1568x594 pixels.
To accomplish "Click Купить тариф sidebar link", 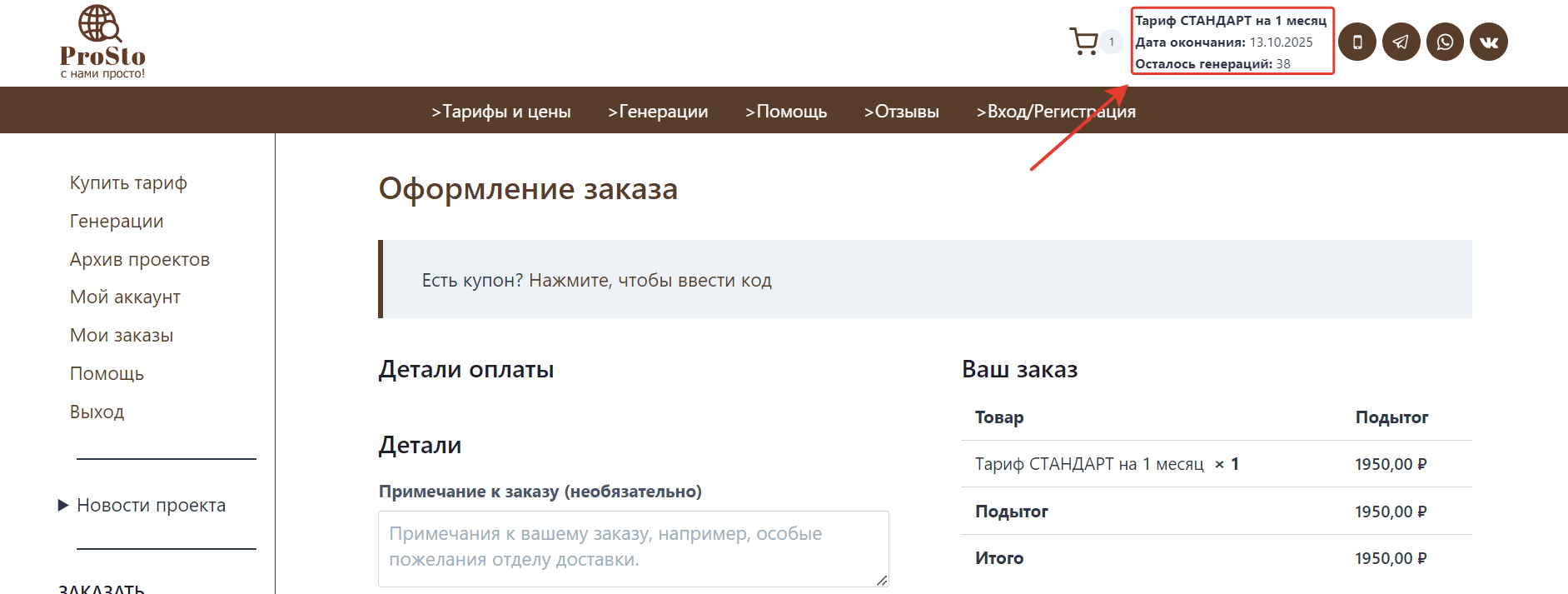I will coord(128,182).
